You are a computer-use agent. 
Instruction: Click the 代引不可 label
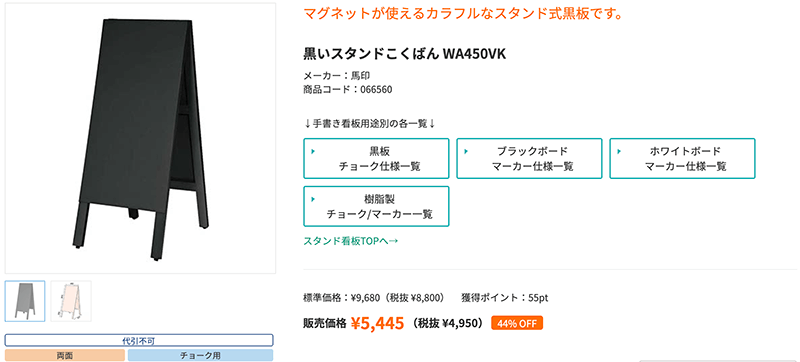(139, 340)
